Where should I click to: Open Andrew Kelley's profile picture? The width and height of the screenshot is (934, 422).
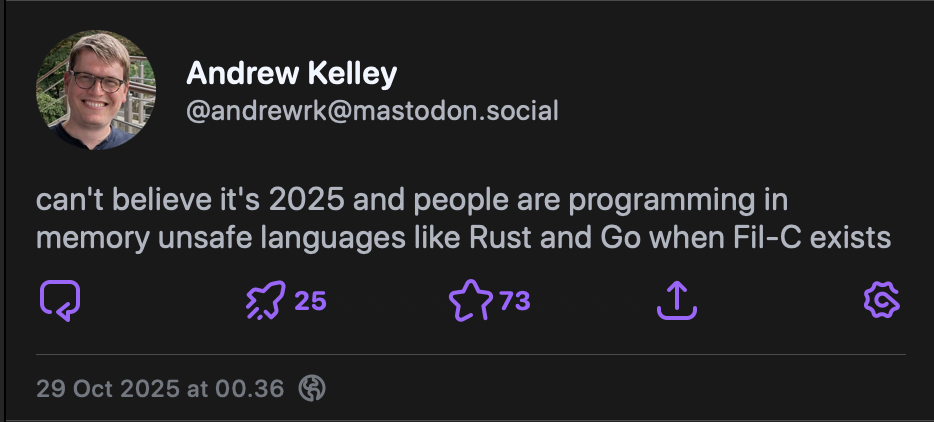click(96, 89)
